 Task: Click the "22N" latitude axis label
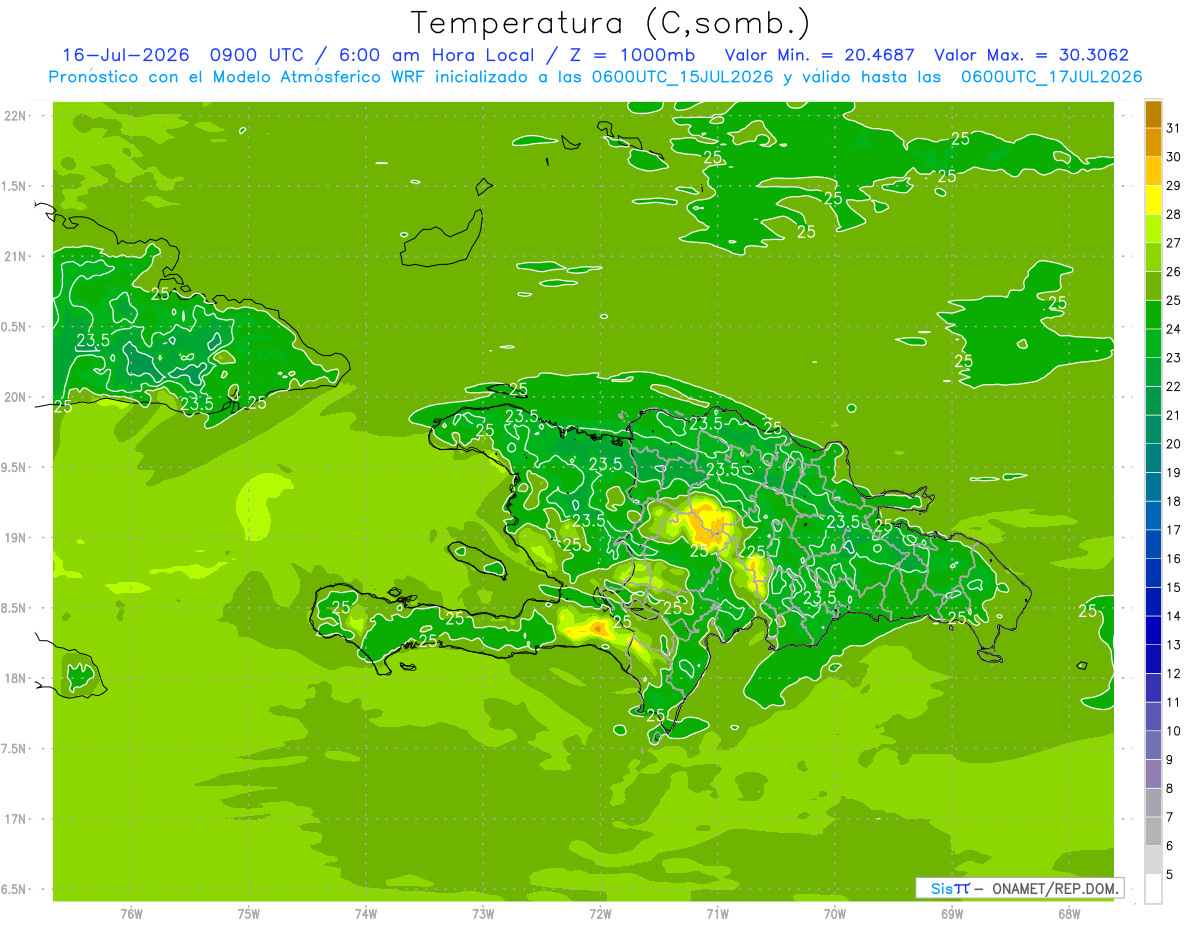17,116
